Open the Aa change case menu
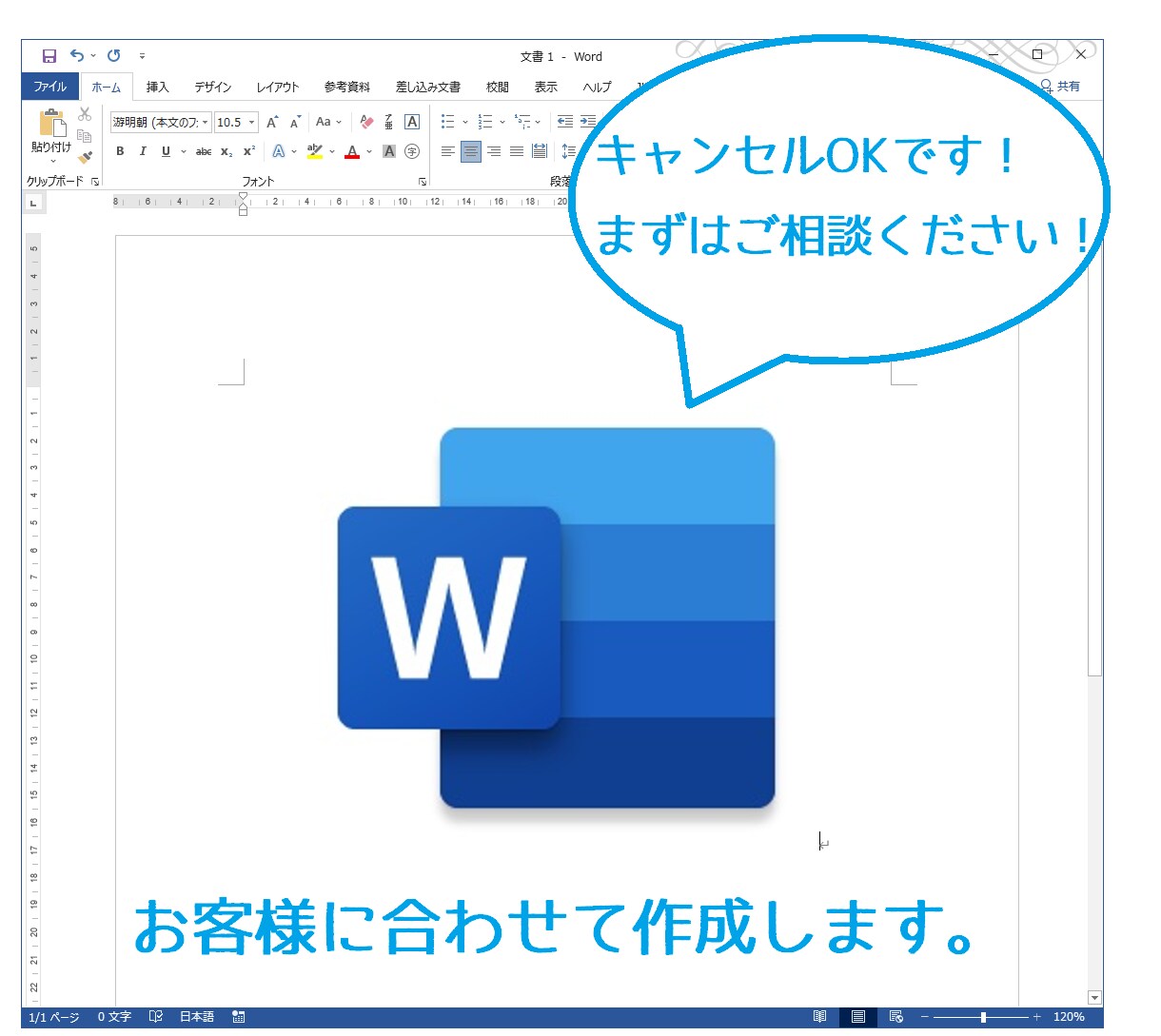 pyautogui.click(x=328, y=122)
